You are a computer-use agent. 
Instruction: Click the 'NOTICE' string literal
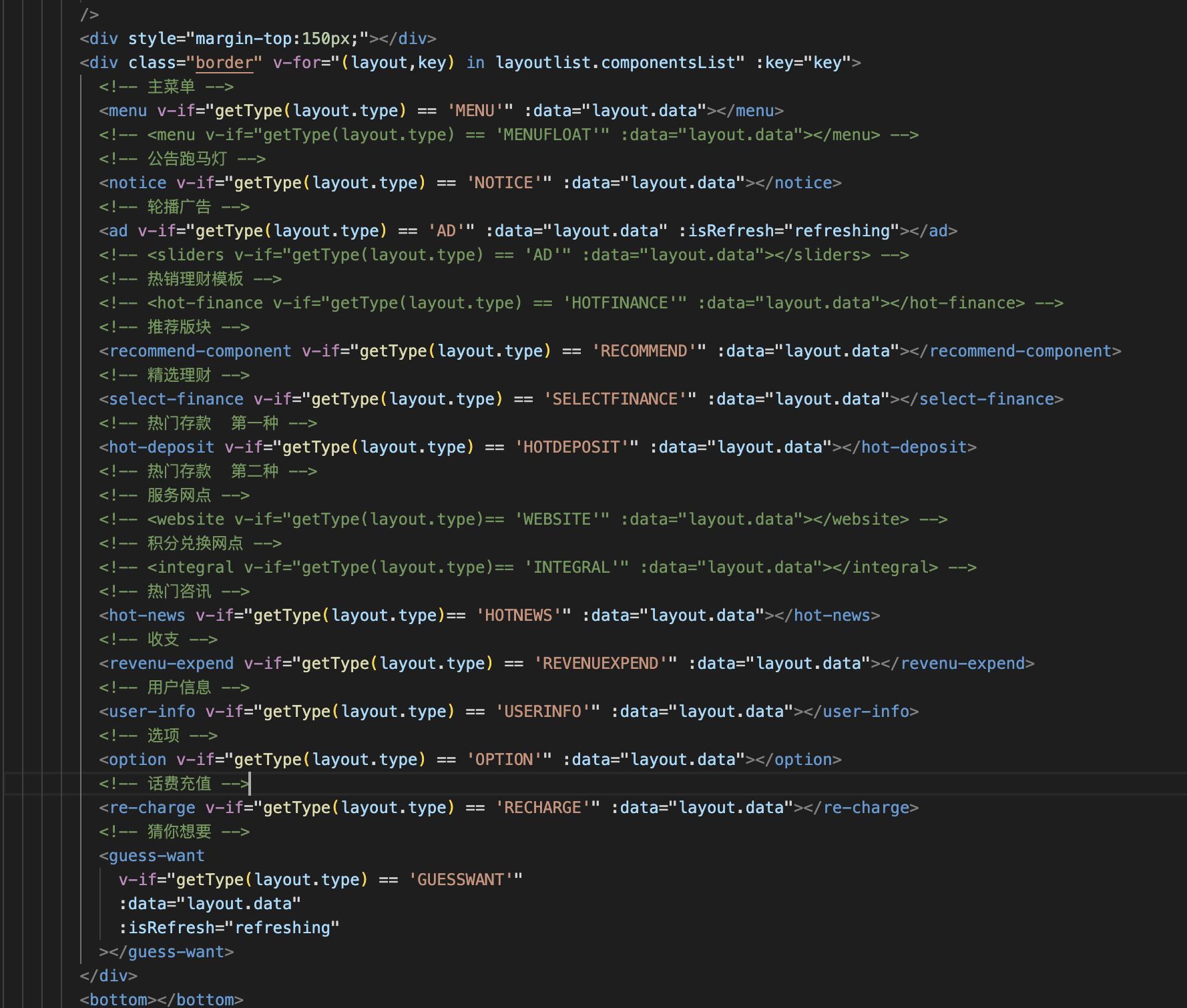[x=504, y=183]
